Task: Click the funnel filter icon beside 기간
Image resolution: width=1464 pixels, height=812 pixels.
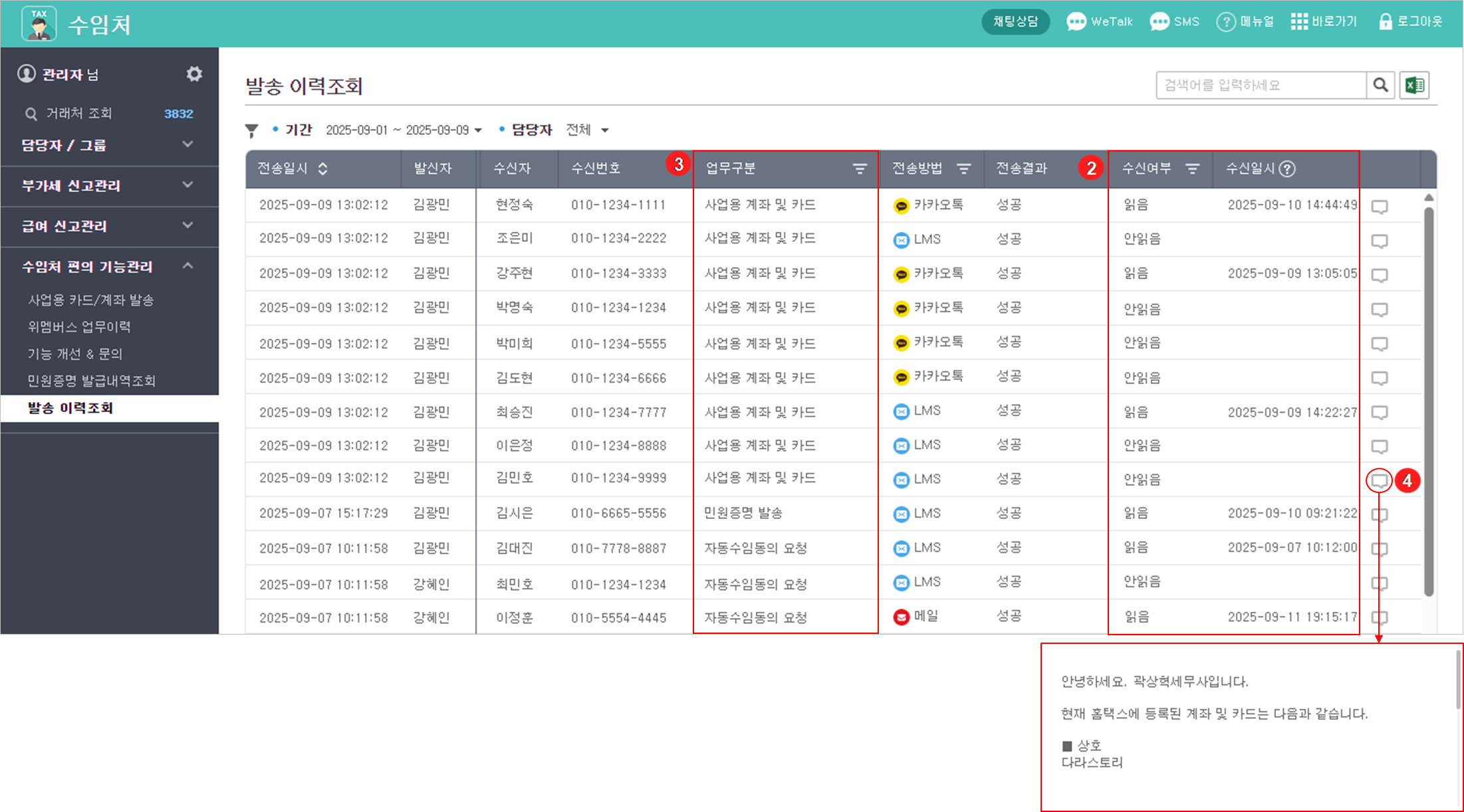Action: coord(251,131)
